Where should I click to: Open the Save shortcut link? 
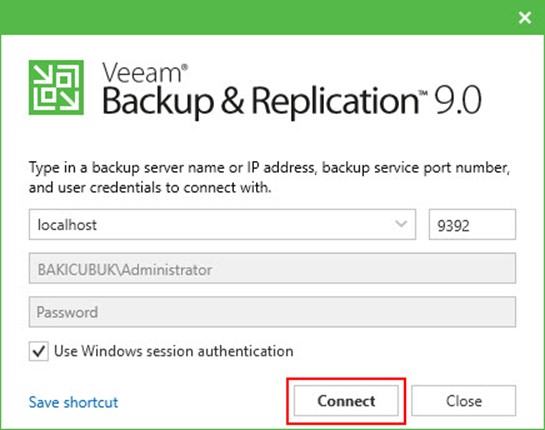(73, 402)
